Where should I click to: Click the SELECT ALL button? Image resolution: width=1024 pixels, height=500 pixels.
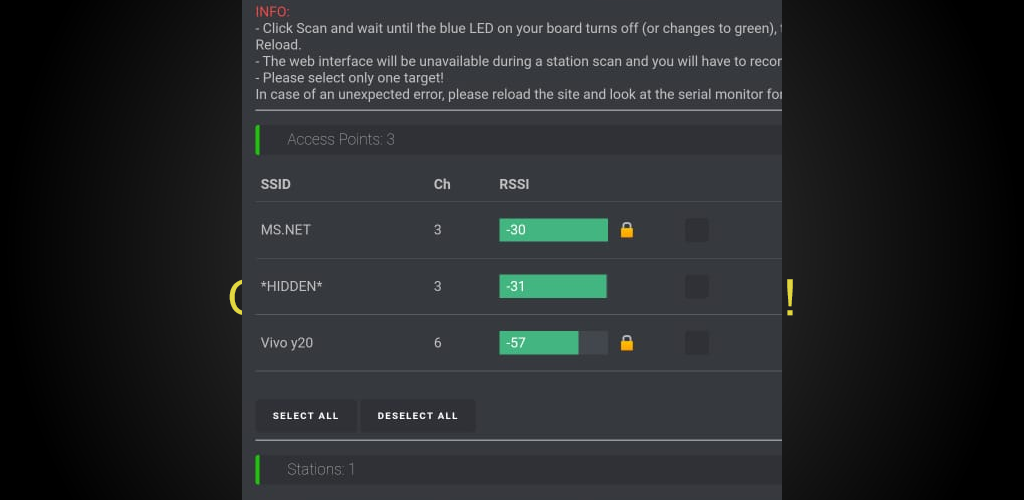[x=306, y=416]
